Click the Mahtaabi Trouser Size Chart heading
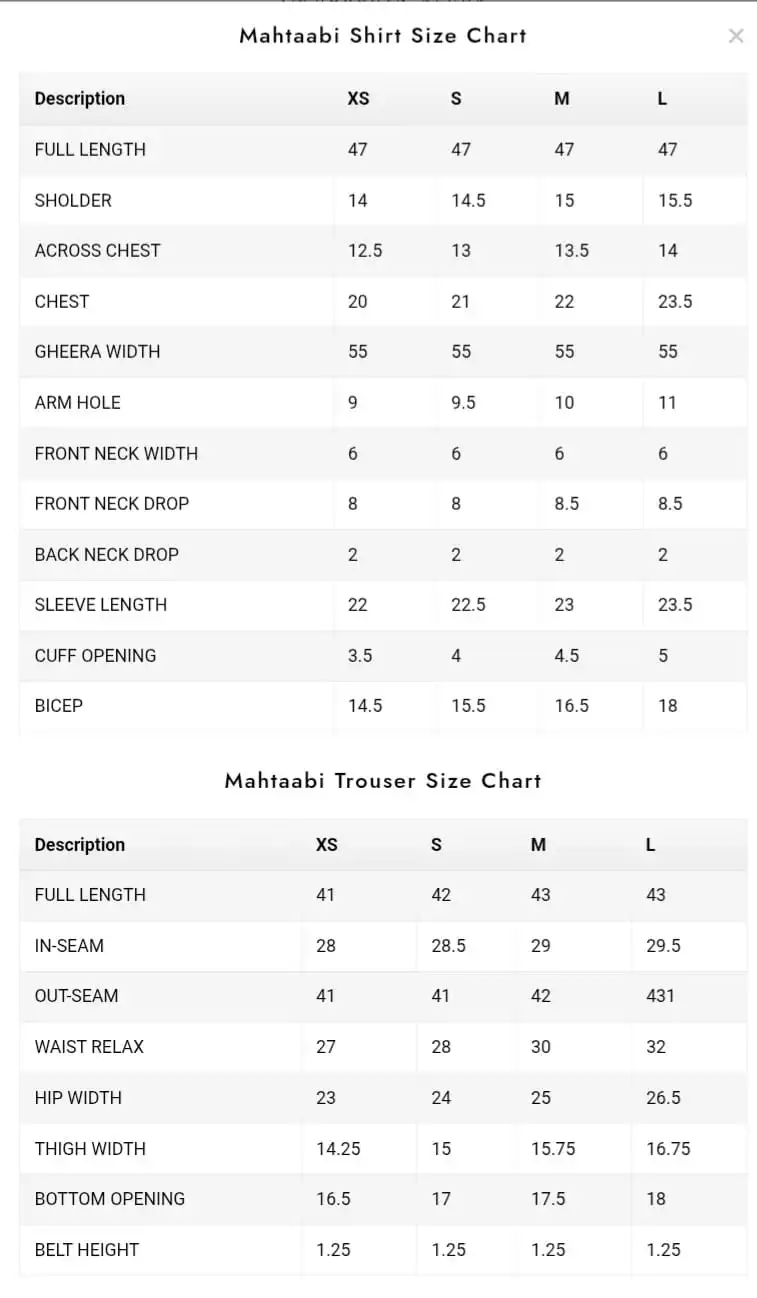757x1298 pixels. (383, 781)
